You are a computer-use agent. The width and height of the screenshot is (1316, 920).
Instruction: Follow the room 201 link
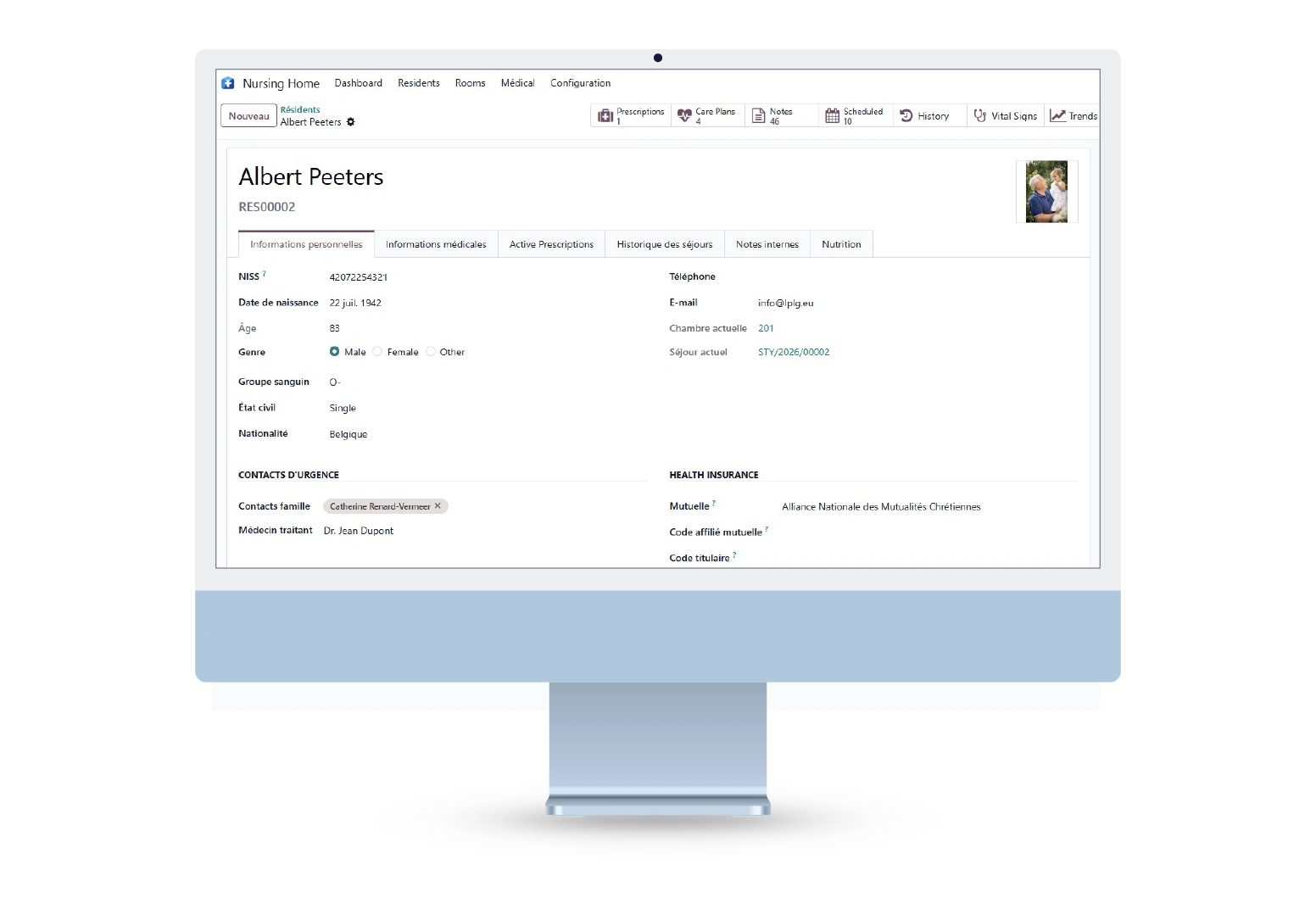(766, 328)
